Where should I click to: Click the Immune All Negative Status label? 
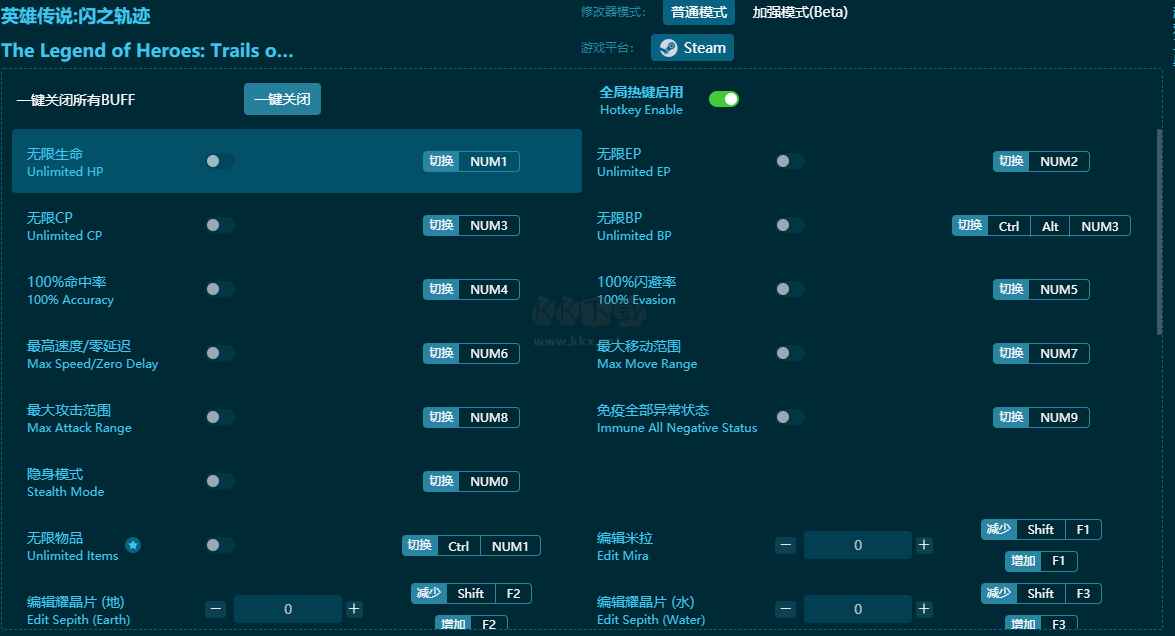pos(677,428)
